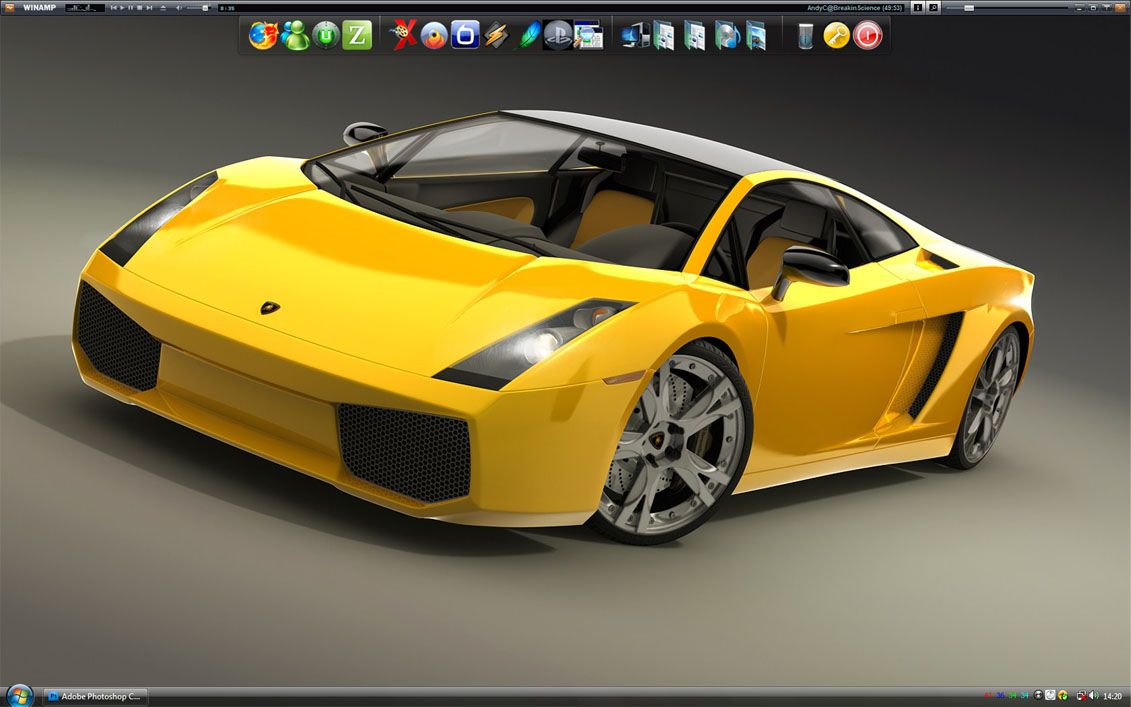Click the Winamp search magnifier button
The image size is (1131, 707).
933,7
